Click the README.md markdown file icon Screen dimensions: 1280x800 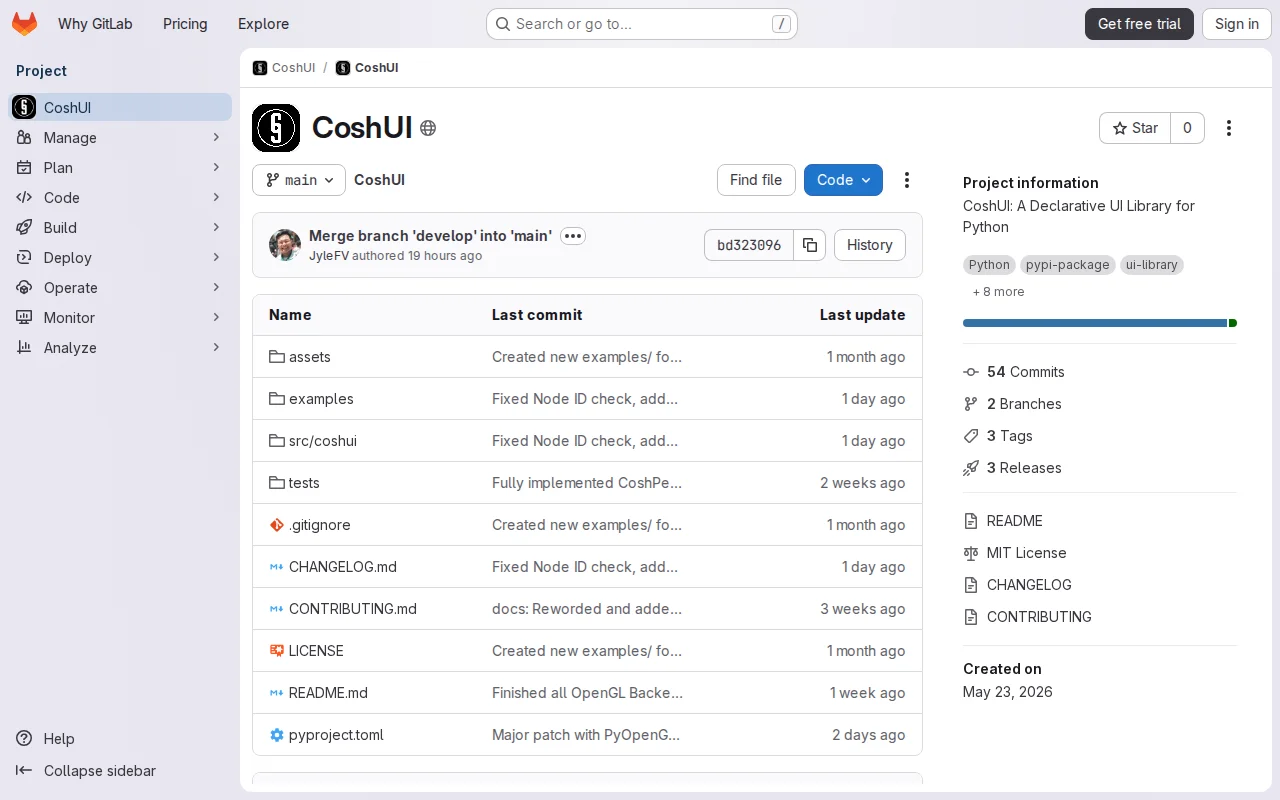277,693
